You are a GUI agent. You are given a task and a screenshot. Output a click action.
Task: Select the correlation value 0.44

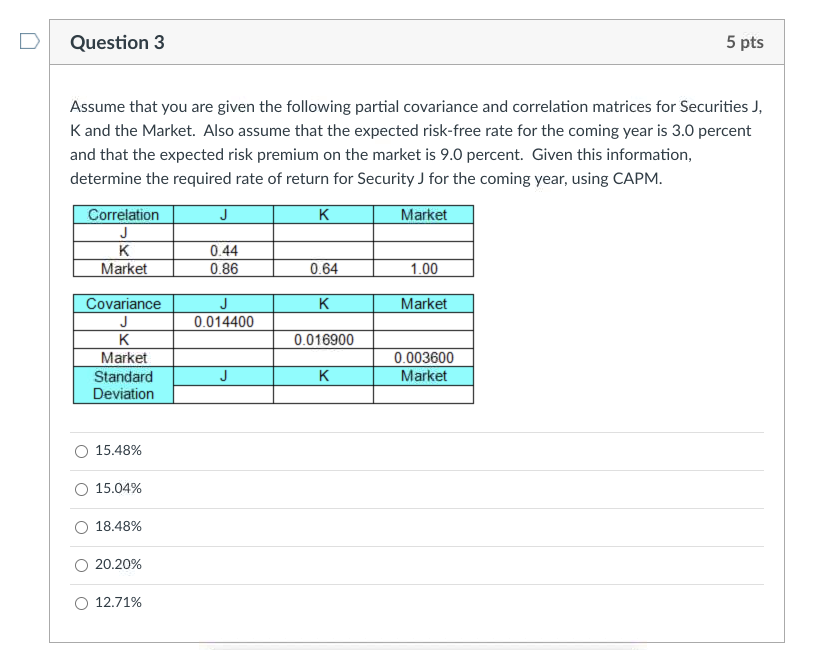(222, 248)
